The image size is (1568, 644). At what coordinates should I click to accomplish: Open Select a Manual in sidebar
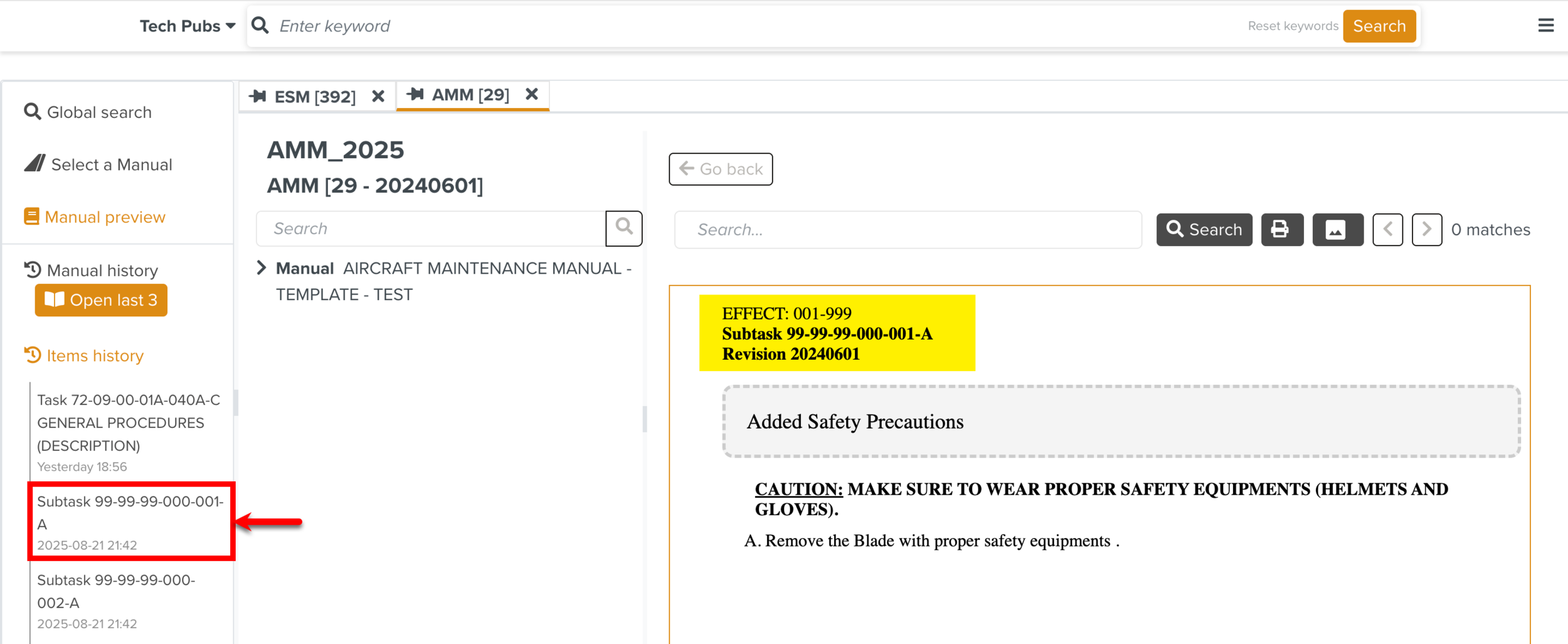(x=98, y=164)
